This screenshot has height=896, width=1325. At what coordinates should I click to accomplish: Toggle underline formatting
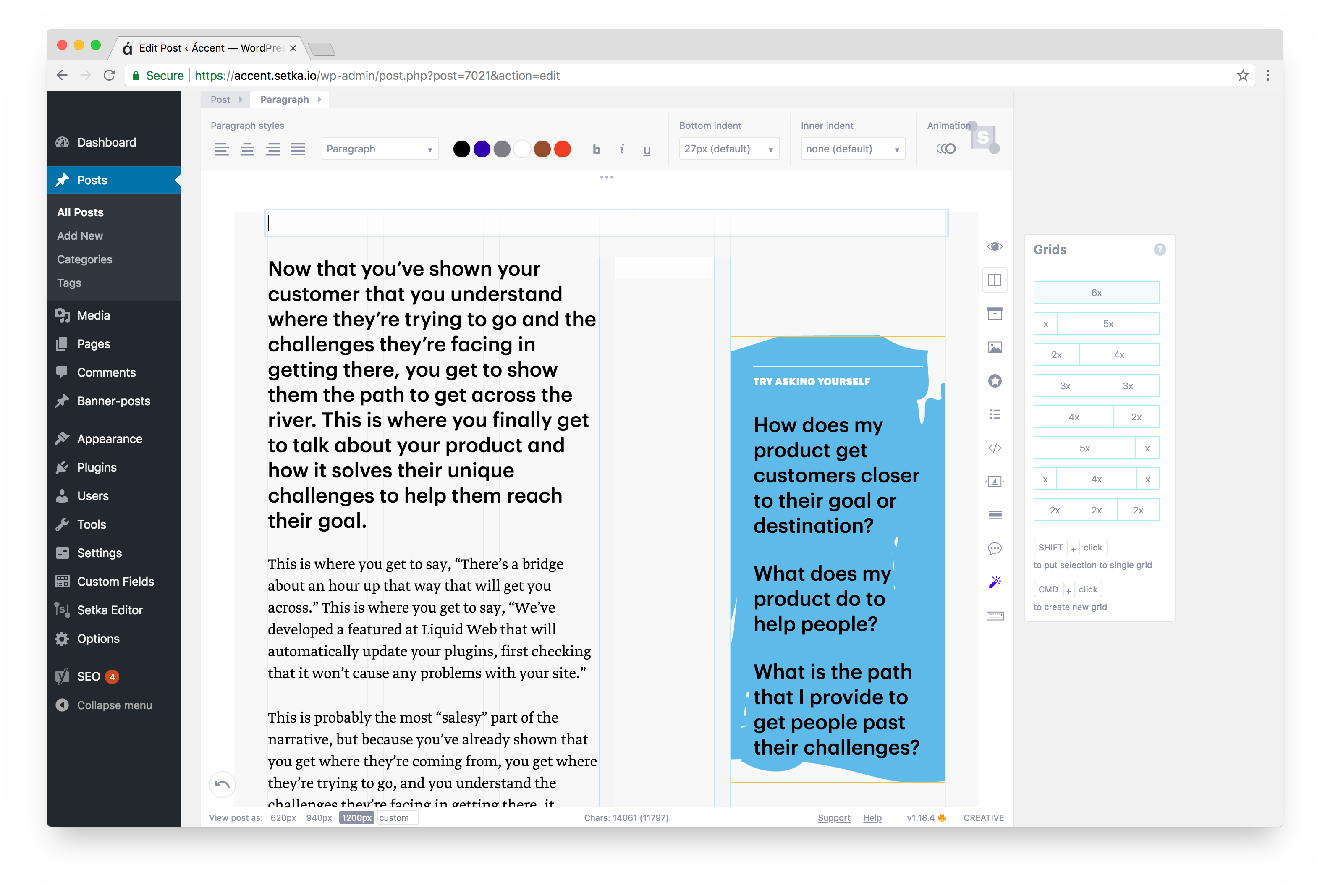click(x=647, y=149)
